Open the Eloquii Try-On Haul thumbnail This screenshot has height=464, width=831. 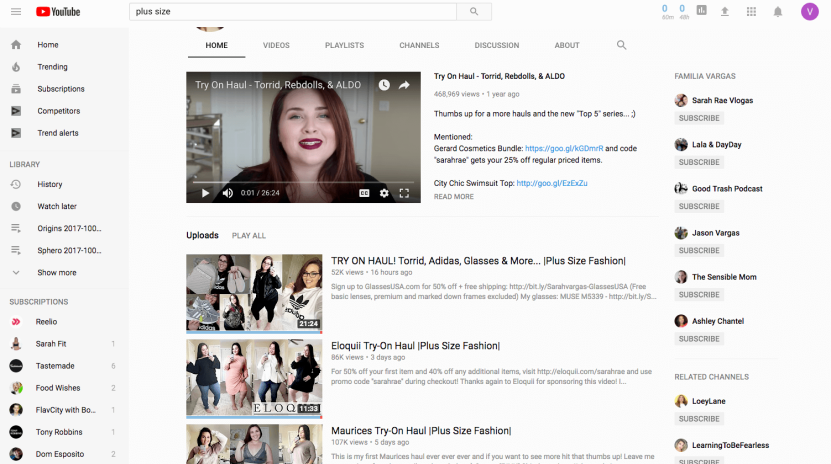[254, 378]
